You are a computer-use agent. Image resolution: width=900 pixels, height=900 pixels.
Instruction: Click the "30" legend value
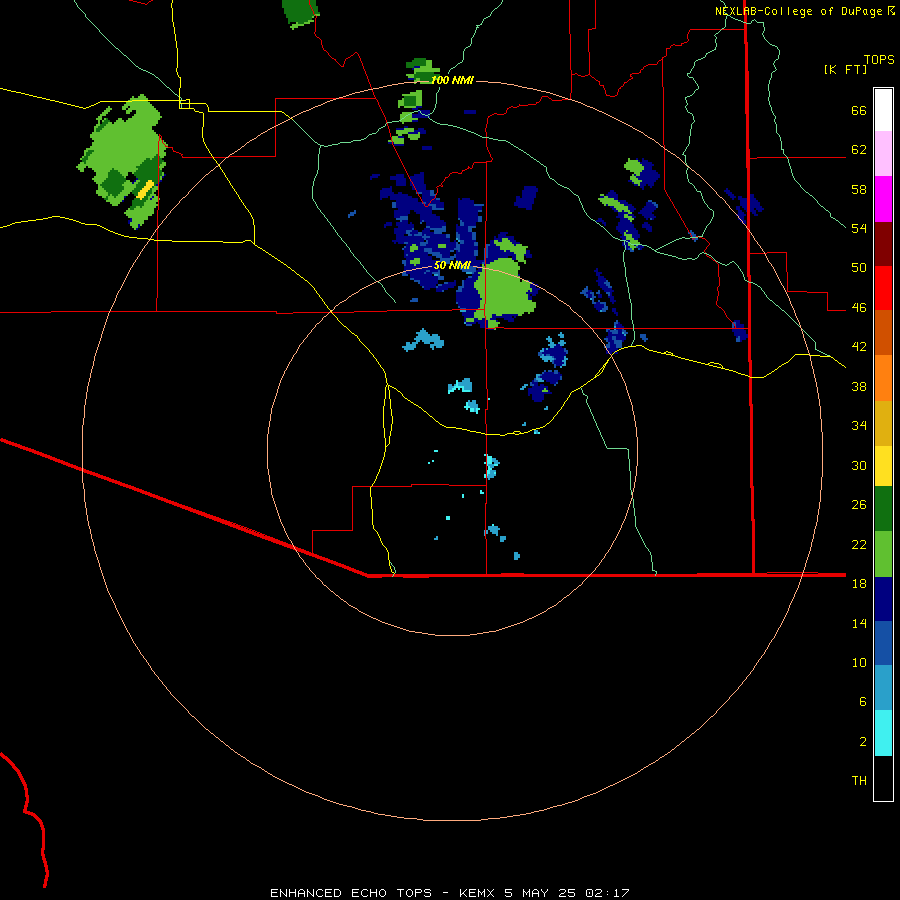click(859, 465)
